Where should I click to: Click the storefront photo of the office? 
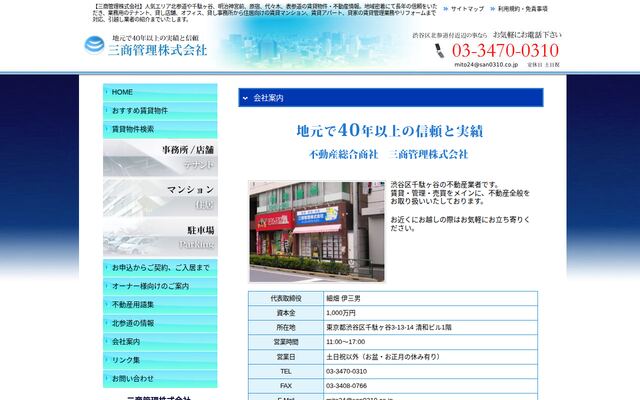(x=317, y=231)
